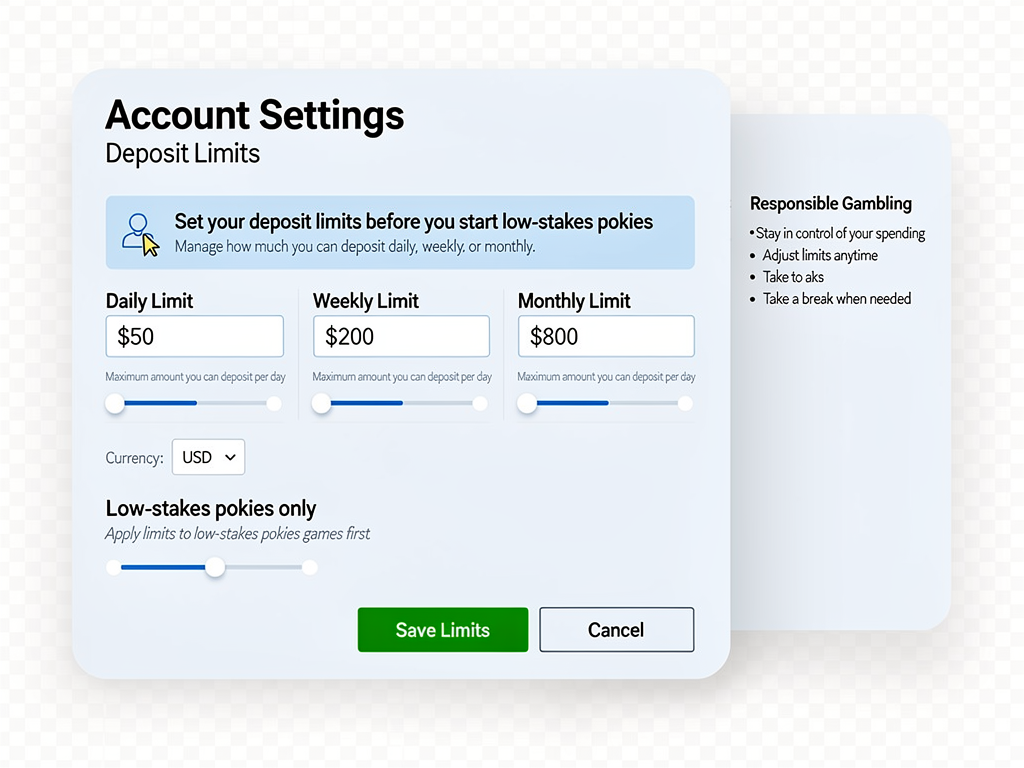The width and height of the screenshot is (1024, 768).
Task: Click the Weekly Limit amount field
Action: pyautogui.click(x=401, y=336)
